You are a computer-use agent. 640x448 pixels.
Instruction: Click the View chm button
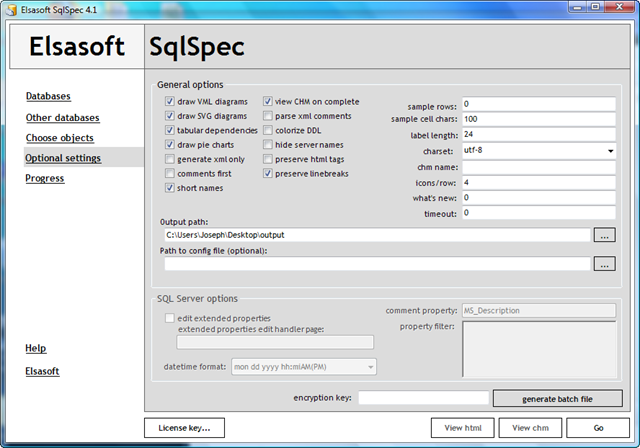coord(530,428)
